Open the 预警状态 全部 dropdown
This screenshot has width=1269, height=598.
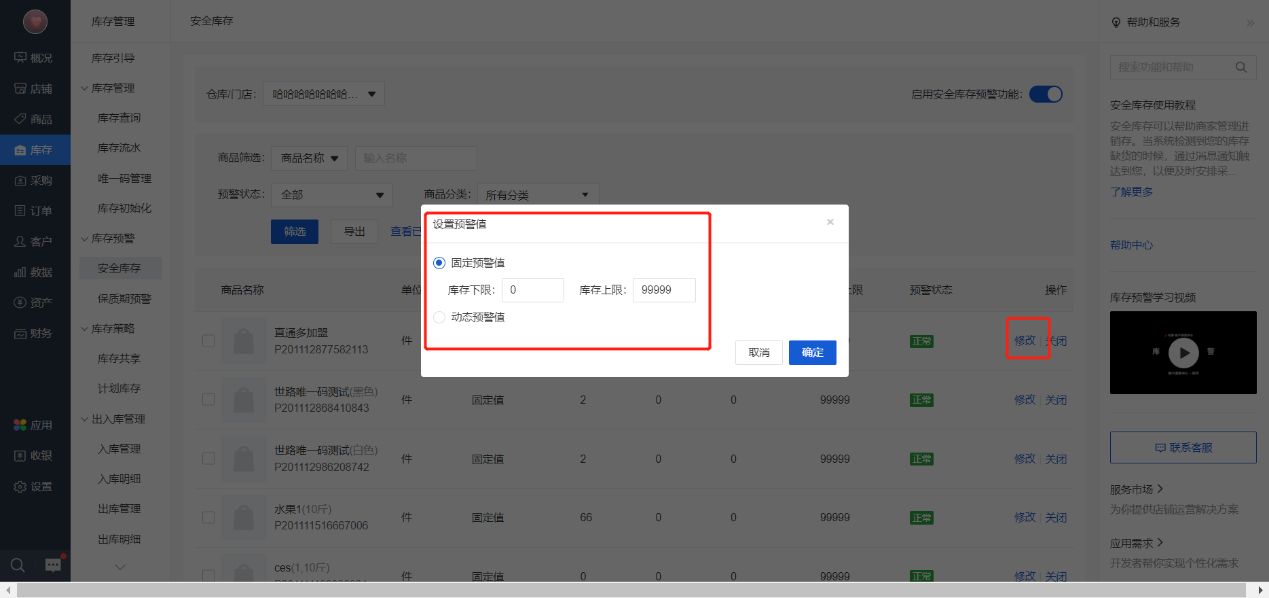pyautogui.click(x=332, y=195)
